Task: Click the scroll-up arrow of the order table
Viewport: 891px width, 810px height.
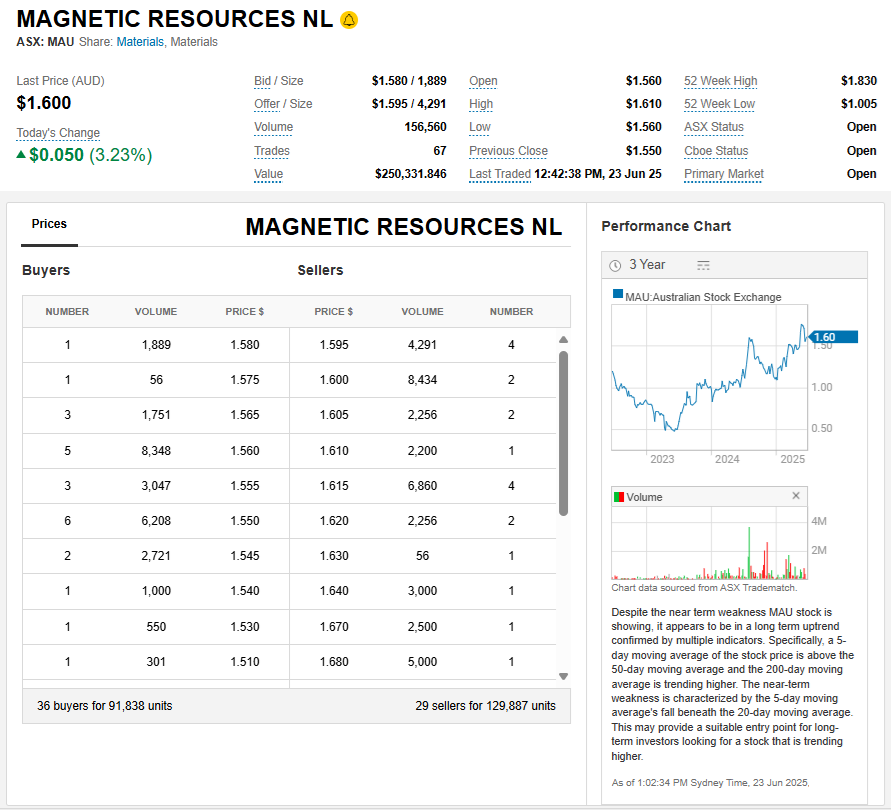Action: click(563, 340)
